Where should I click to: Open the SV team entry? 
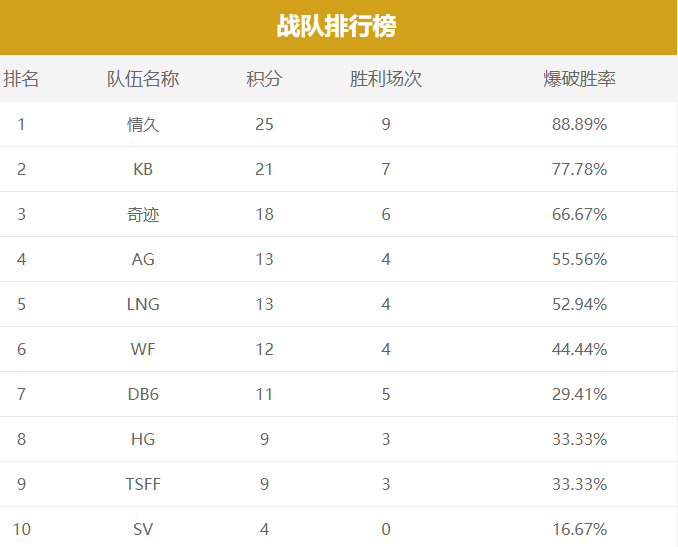[143, 529]
